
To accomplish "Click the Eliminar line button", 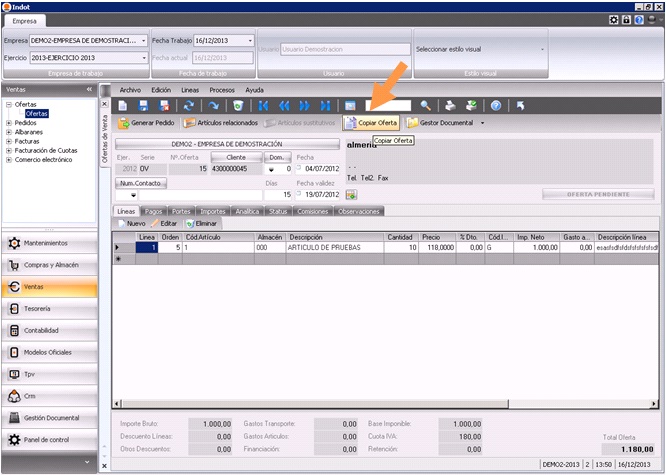I will pyautogui.click(x=203, y=223).
